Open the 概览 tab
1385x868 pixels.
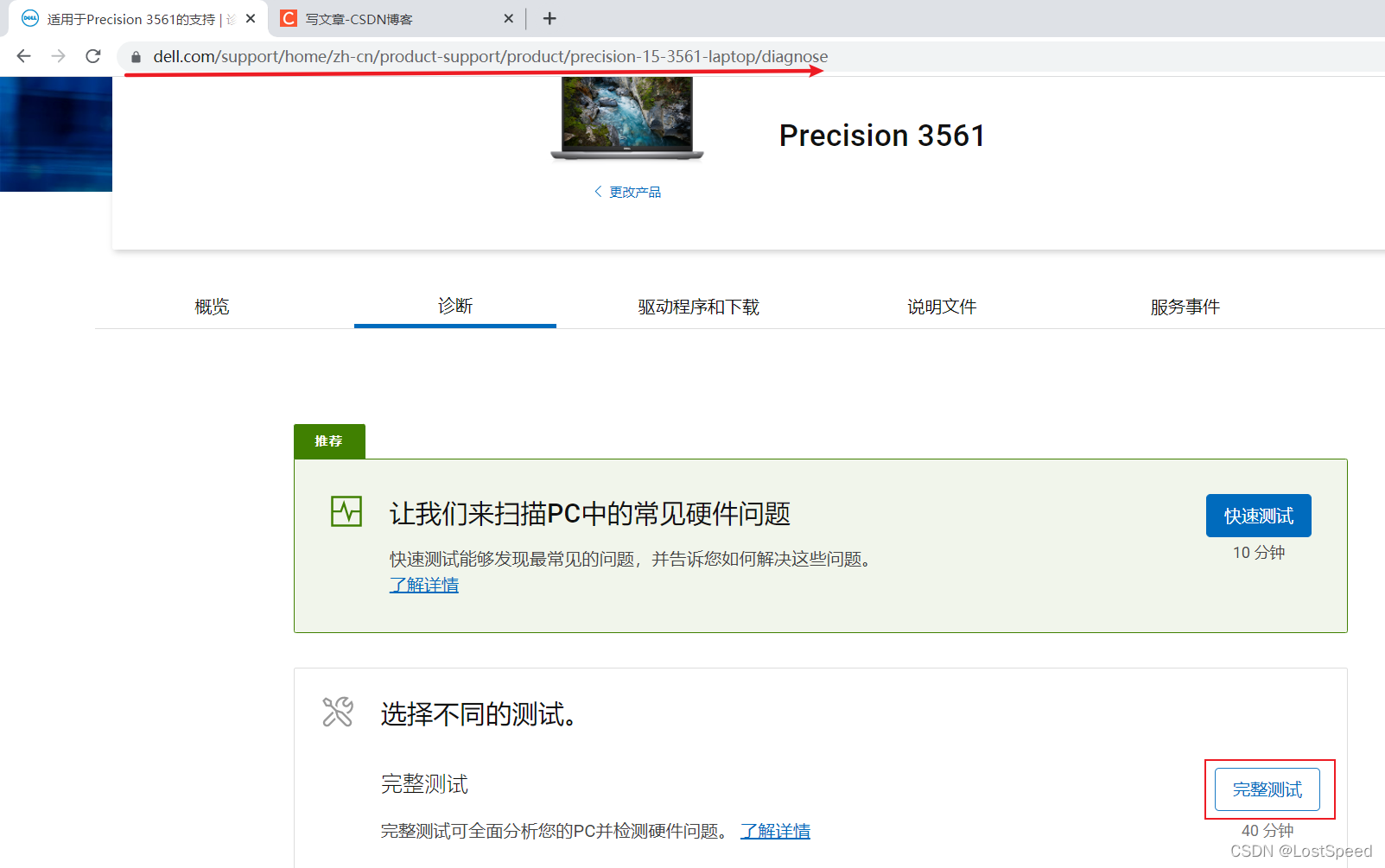coord(212,307)
